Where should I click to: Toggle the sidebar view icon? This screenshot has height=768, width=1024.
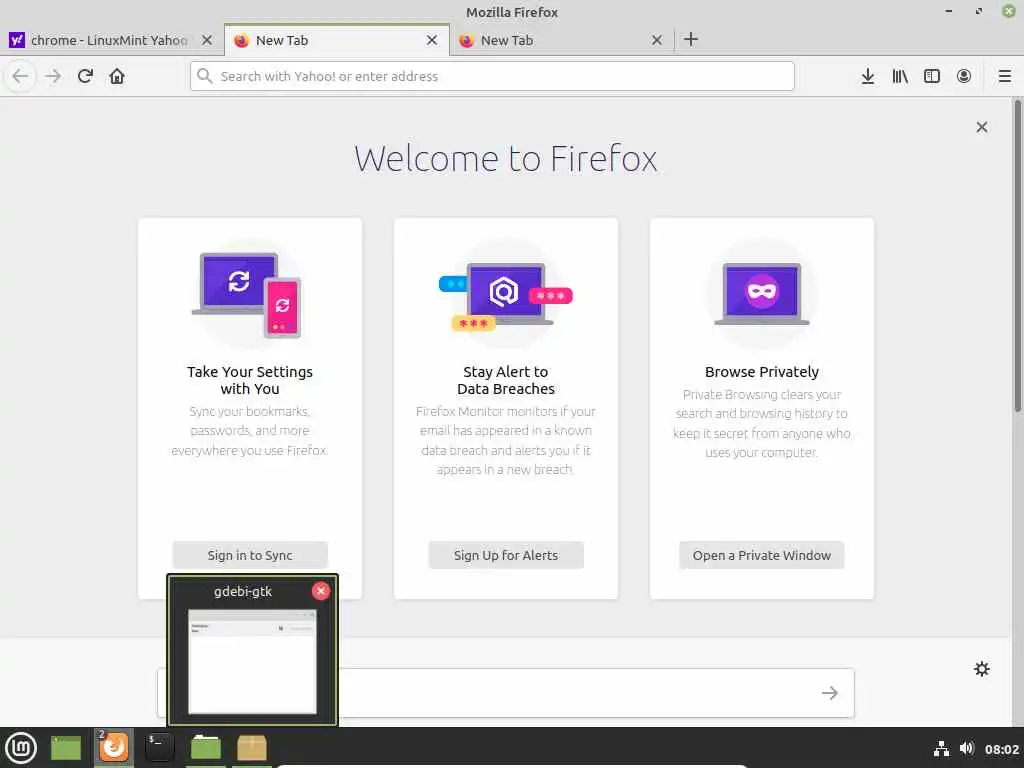tap(932, 76)
